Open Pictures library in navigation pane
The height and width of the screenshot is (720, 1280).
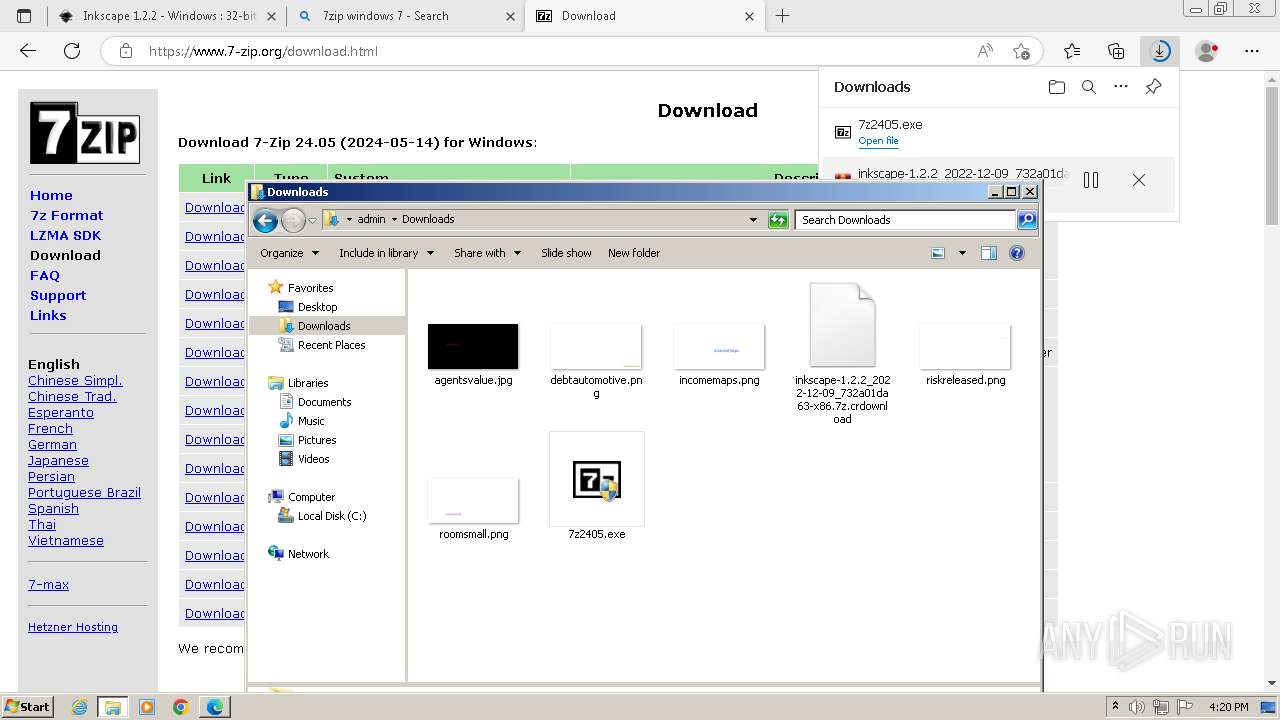(x=316, y=440)
